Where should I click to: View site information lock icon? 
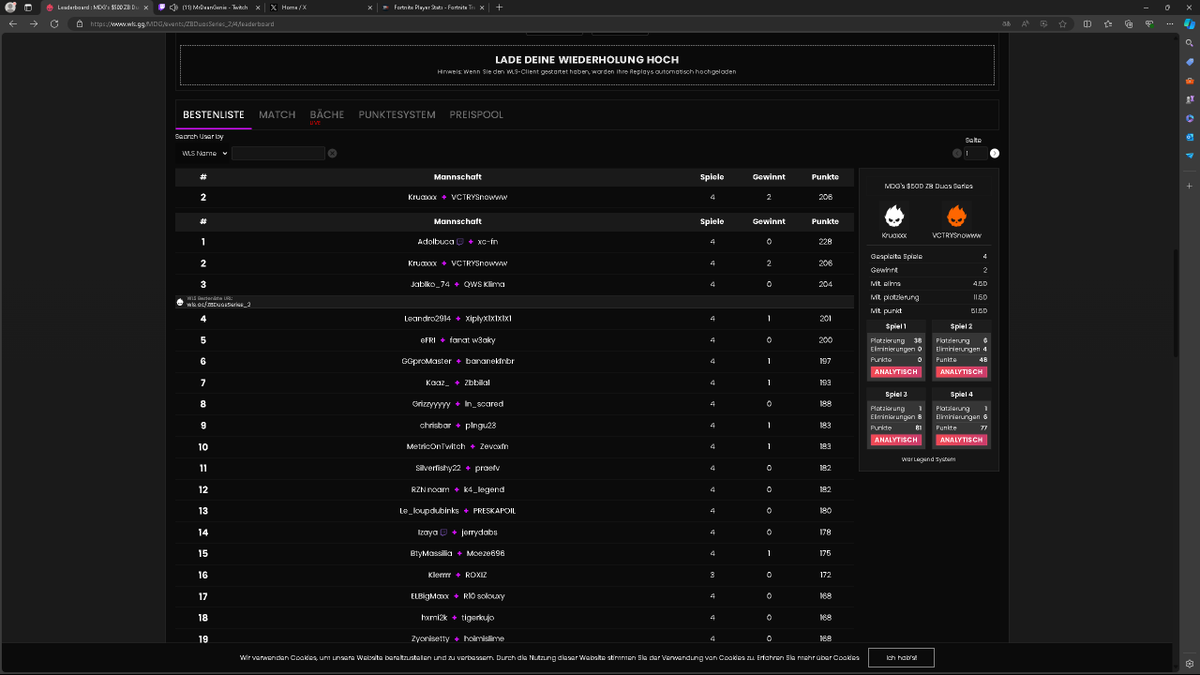(x=79, y=23)
